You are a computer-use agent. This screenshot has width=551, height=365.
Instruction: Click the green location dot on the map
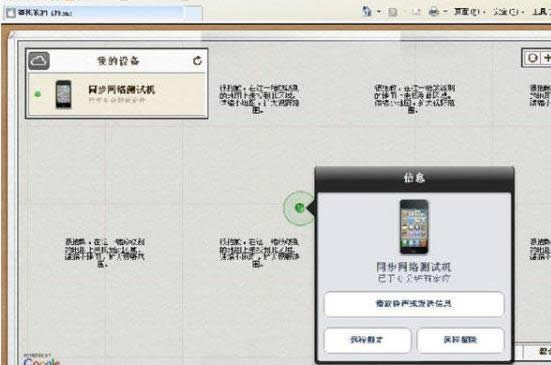299,208
